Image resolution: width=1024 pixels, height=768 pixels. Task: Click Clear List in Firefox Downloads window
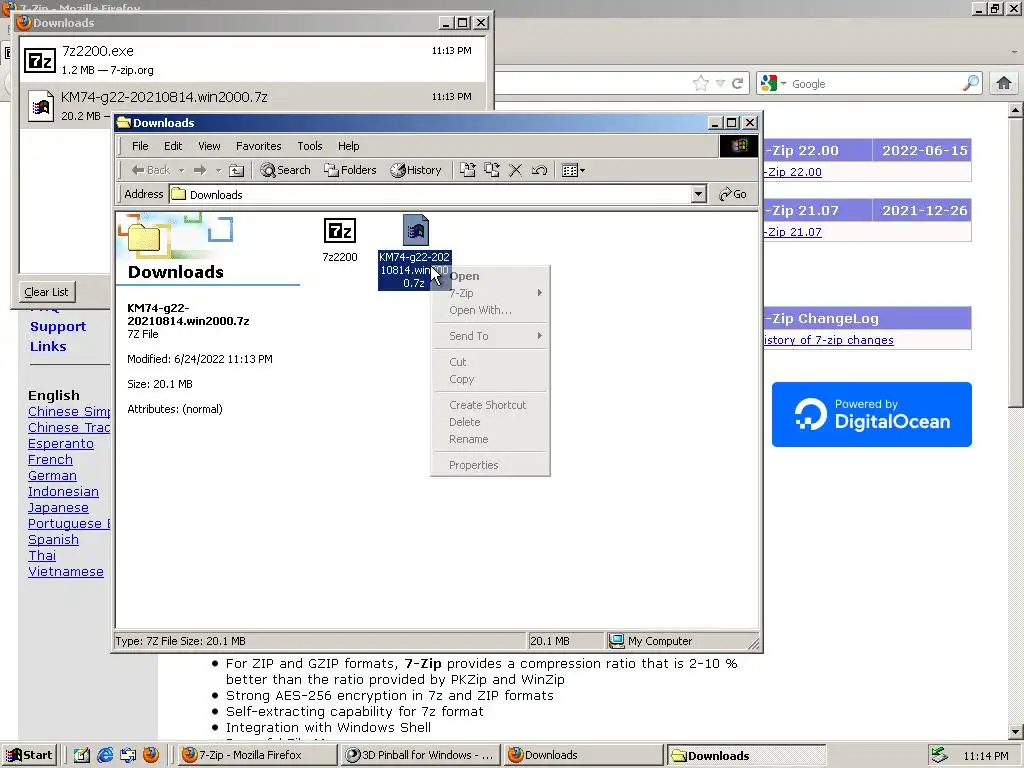tap(46, 292)
